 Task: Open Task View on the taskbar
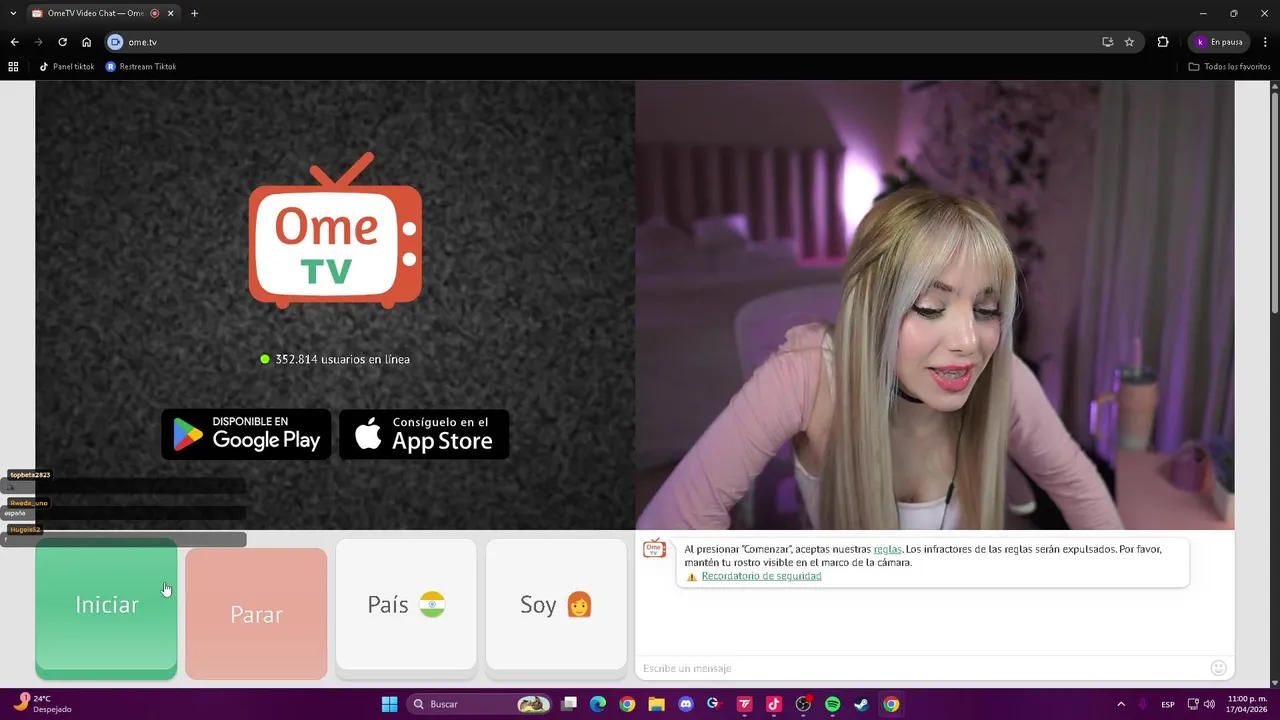tap(569, 704)
